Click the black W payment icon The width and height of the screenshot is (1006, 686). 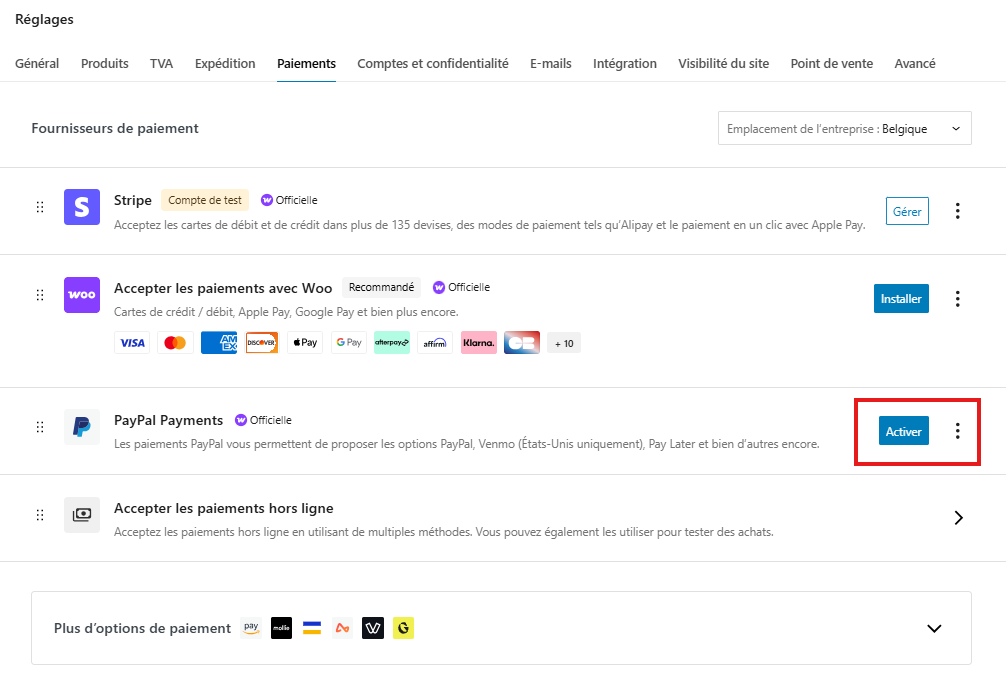pos(373,628)
